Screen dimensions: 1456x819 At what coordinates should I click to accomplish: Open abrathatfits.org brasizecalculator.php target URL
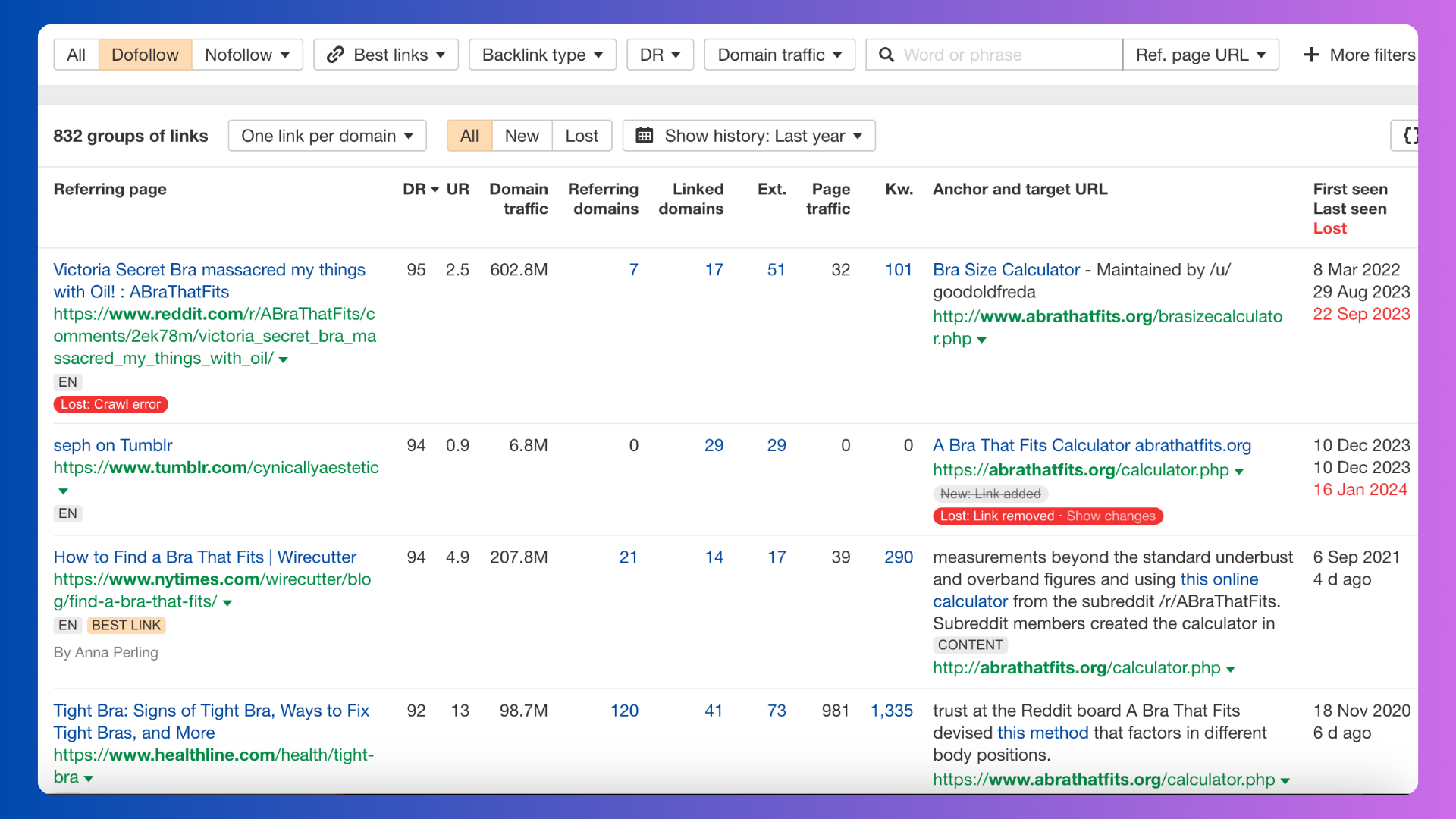coord(1108,328)
